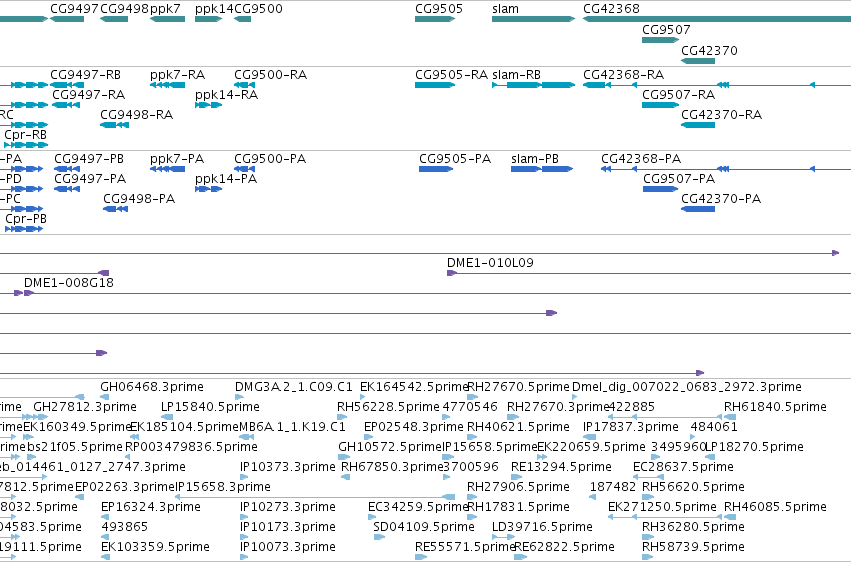Click the GH10572.5prime label

click(x=391, y=447)
